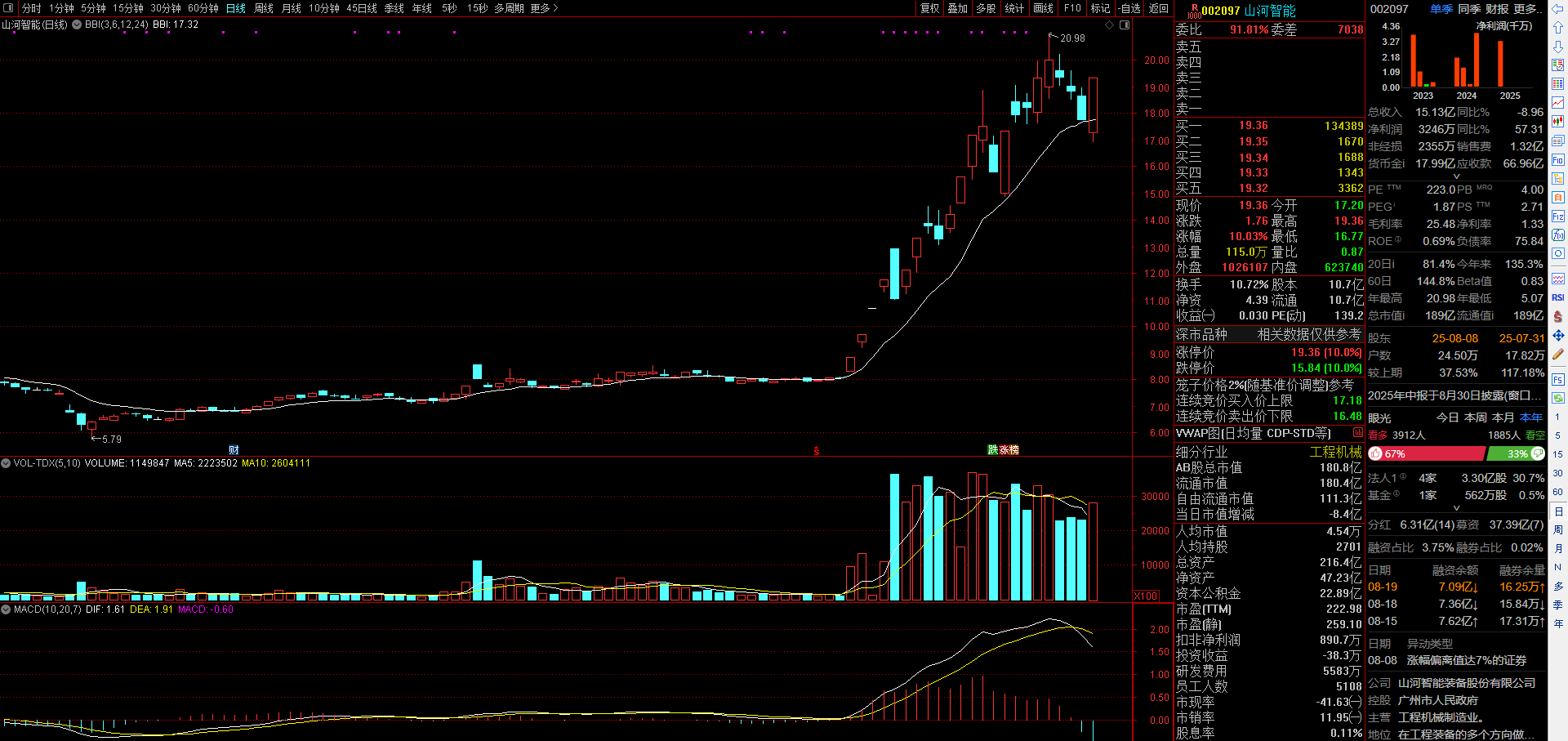The width and height of the screenshot is (1568, 741).
Task: Click the 财 marker on chart timeline
Action: [x=234, y=450]
